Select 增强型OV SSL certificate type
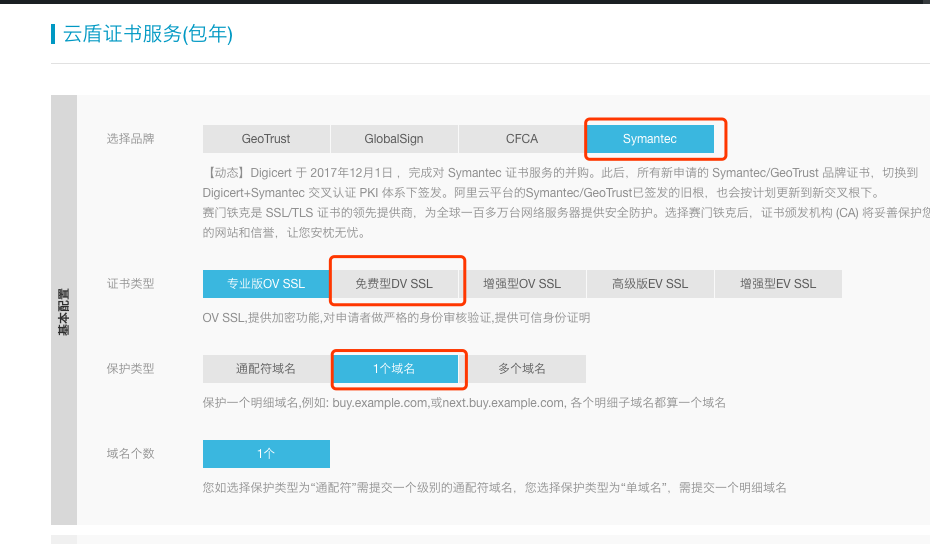The image size is (930, 544). (x=522, y=284)
